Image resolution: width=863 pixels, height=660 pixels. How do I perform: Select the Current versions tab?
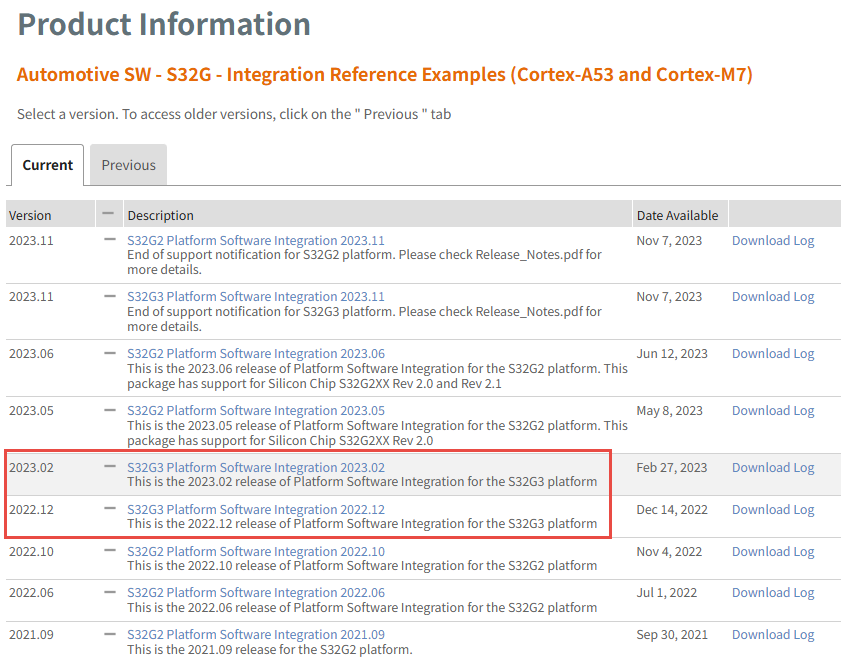(x=47, y=165)
